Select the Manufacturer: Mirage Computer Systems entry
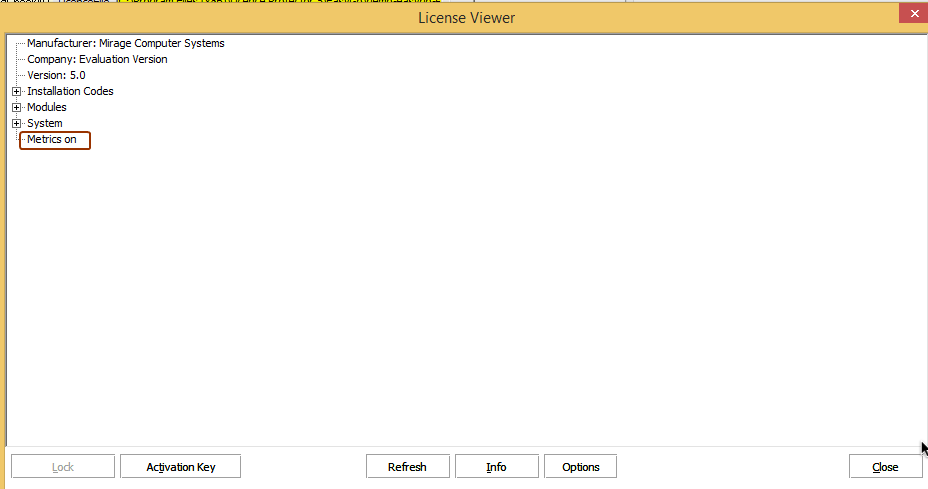The height and width of the screenshot is (489, 928). pos(125,44)
